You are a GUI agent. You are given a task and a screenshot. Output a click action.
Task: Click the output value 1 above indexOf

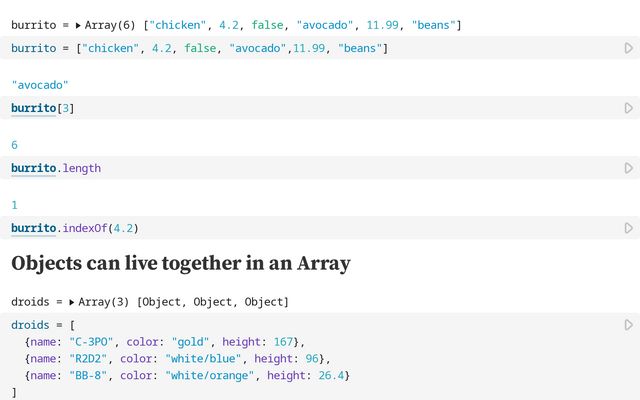(14, 205)
